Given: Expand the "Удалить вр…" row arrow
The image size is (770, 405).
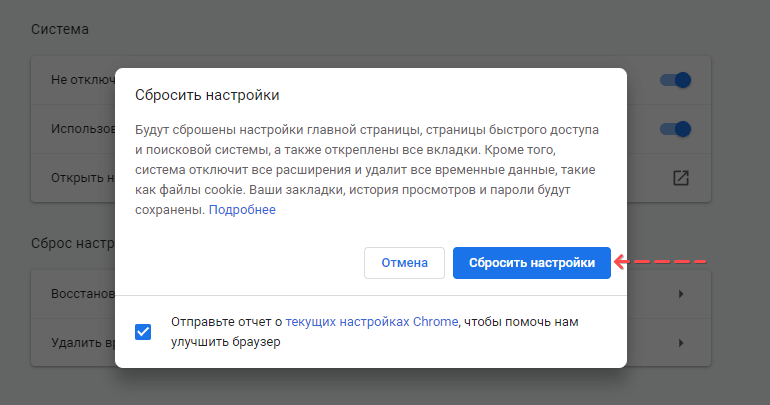Looking at the screenshot, I should click(680, 343).
